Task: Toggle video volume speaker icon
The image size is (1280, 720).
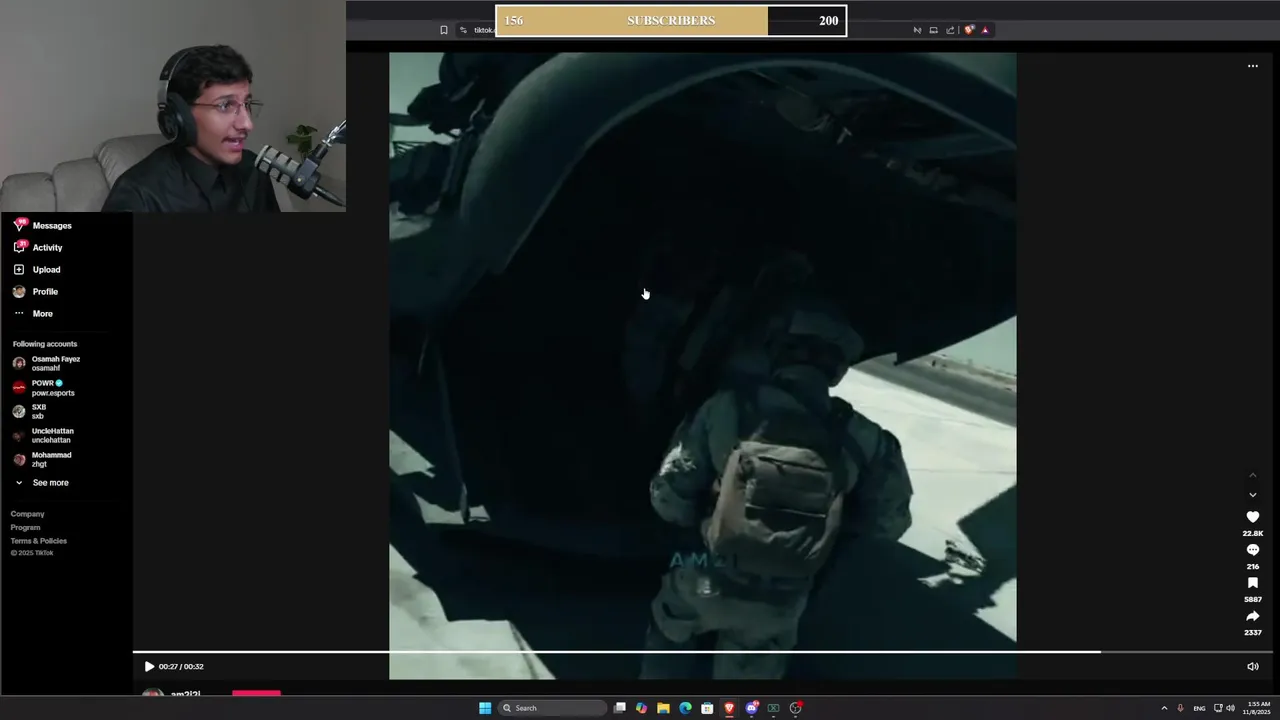Action: coord(1252,667)
